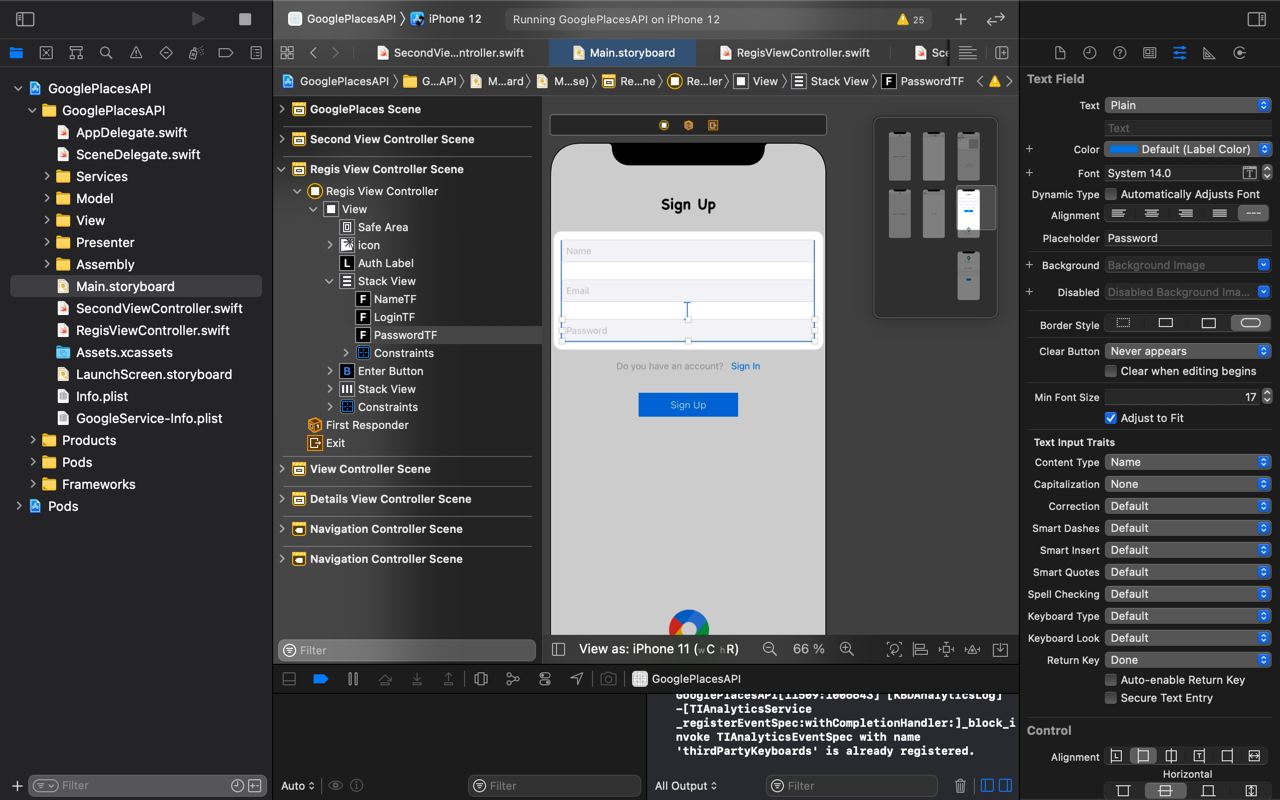Open the Test navigator

166,52
